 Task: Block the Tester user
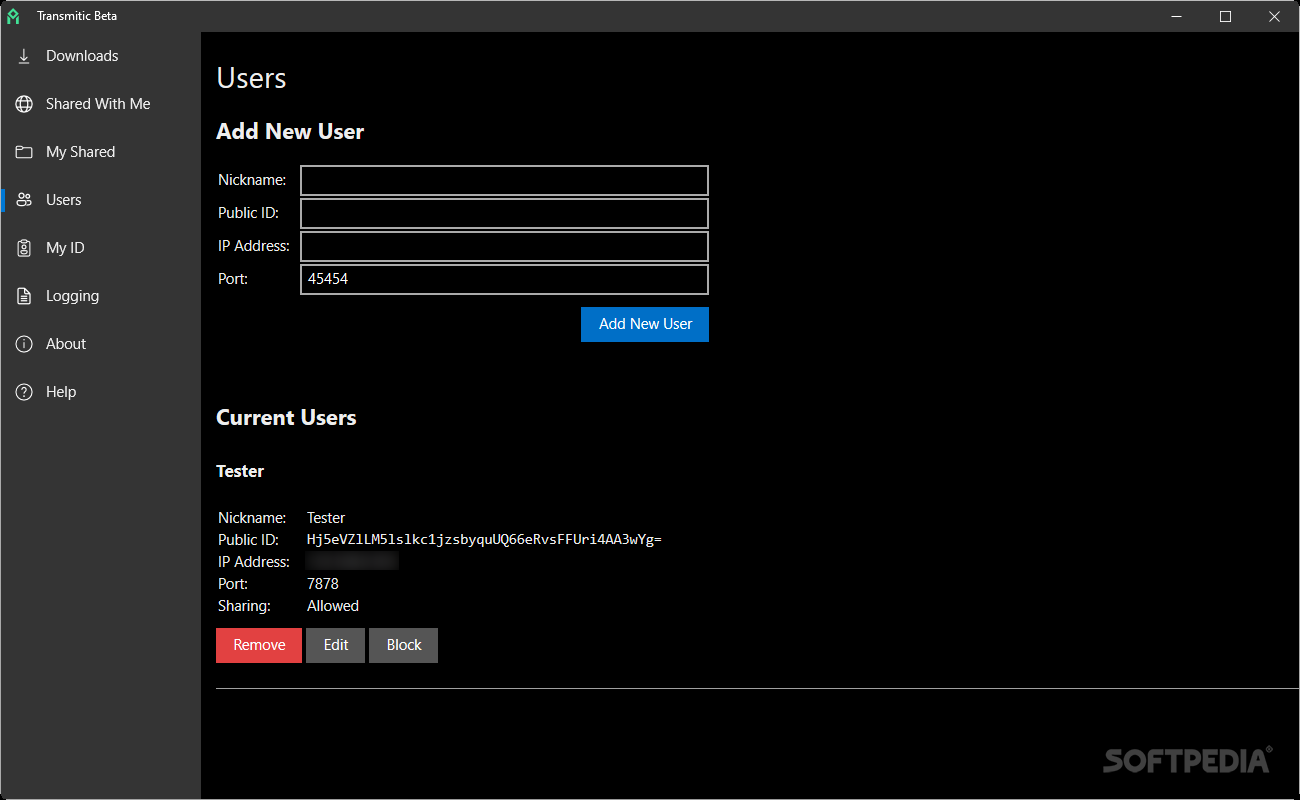point(404,645)
